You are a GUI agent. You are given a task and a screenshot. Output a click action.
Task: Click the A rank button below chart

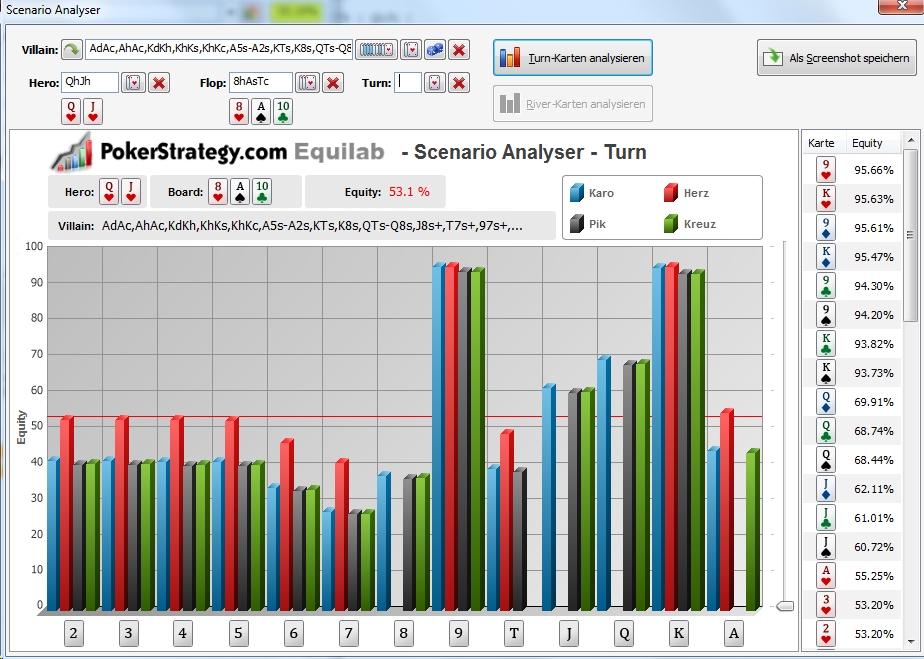coord(734,634)
